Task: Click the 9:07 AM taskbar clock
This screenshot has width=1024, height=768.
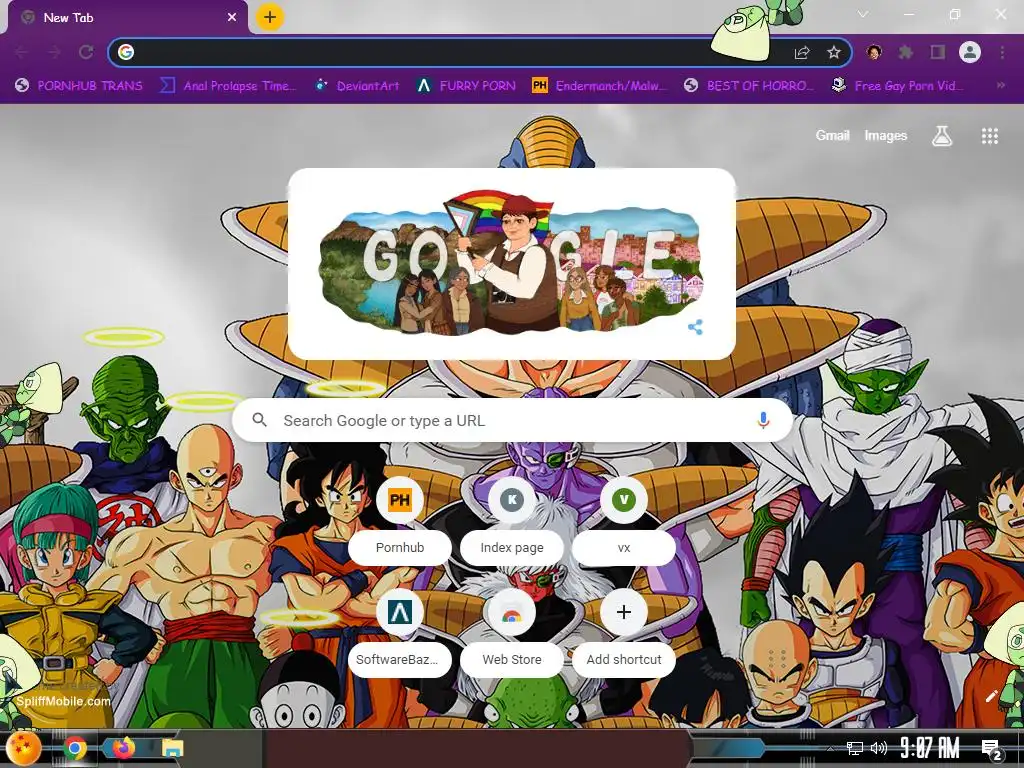Action: [x=930, y=748]
